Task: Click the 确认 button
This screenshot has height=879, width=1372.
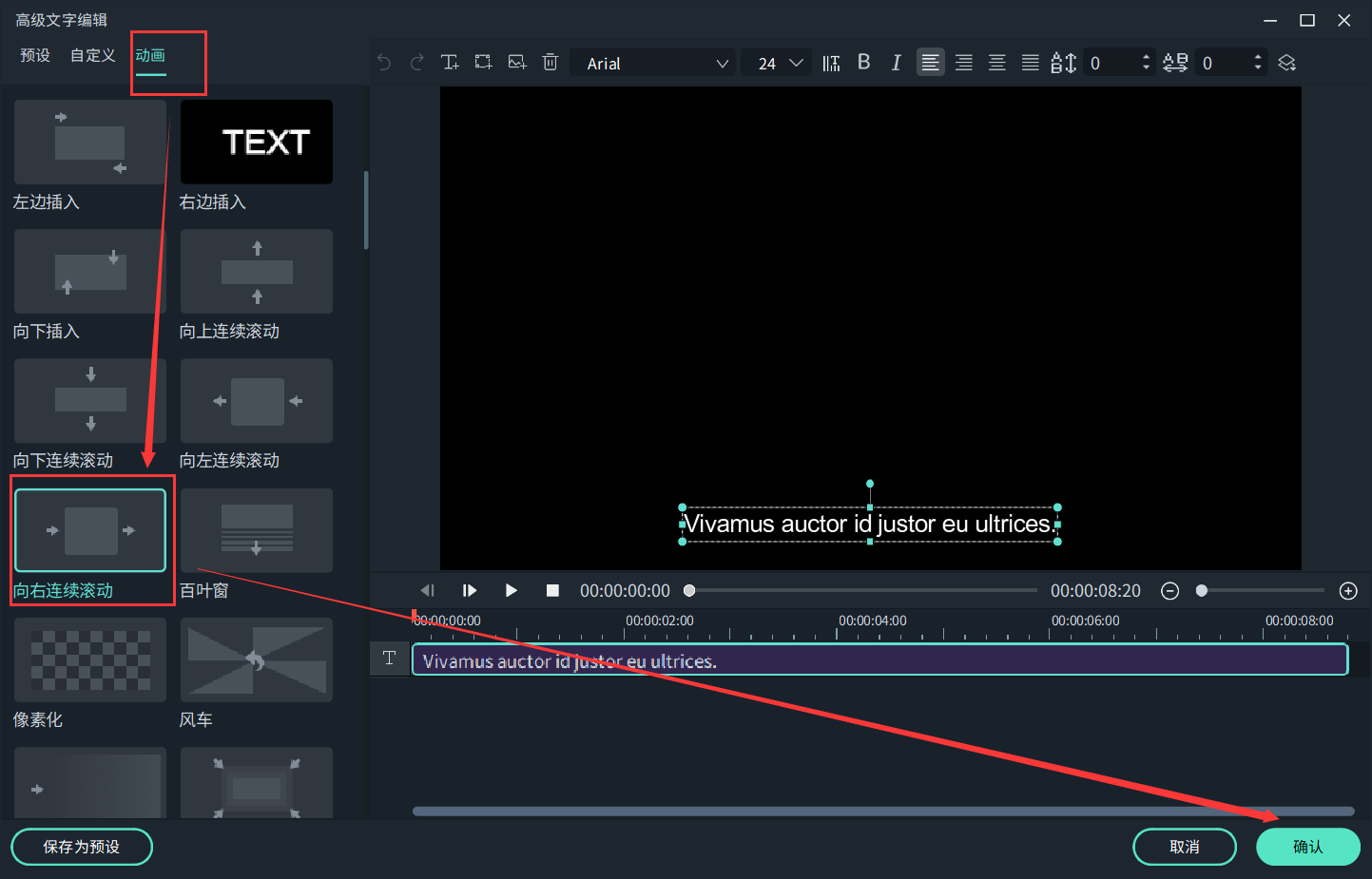Action: (1307, 847)
